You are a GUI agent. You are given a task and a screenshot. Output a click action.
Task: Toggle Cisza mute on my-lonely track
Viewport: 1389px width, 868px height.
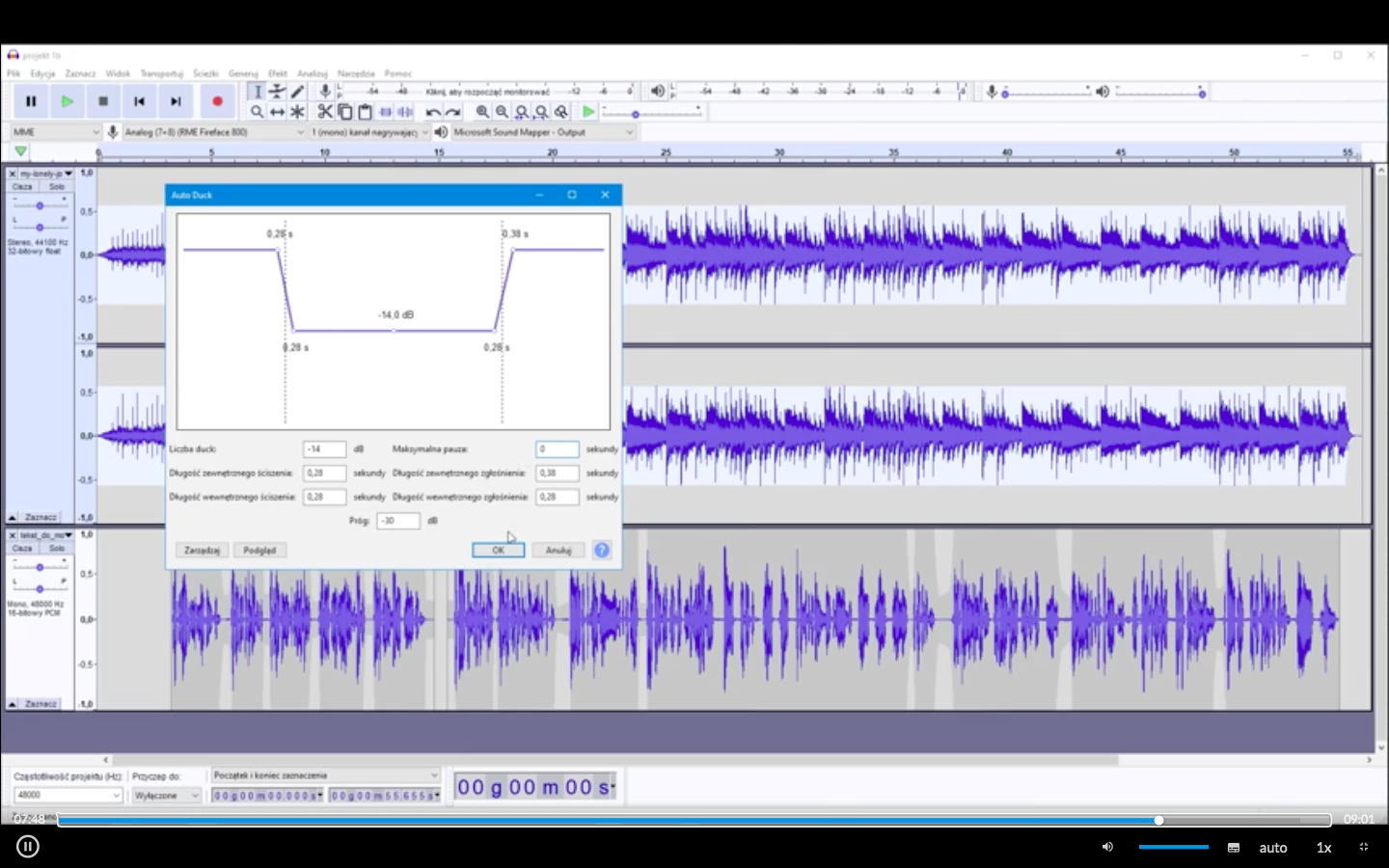[x=22, y=186]
